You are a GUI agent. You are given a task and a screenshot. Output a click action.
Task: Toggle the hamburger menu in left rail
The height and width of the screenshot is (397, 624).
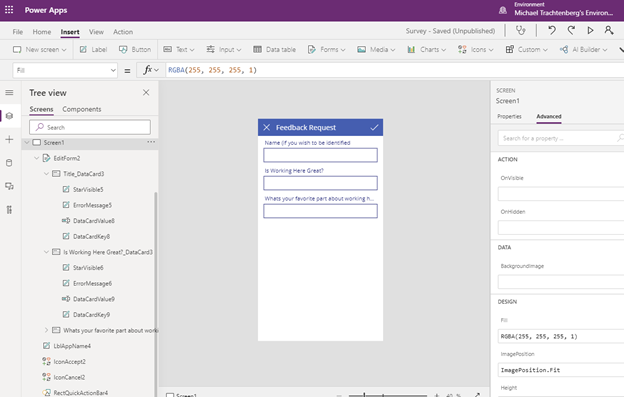click(x=9, y=93)
